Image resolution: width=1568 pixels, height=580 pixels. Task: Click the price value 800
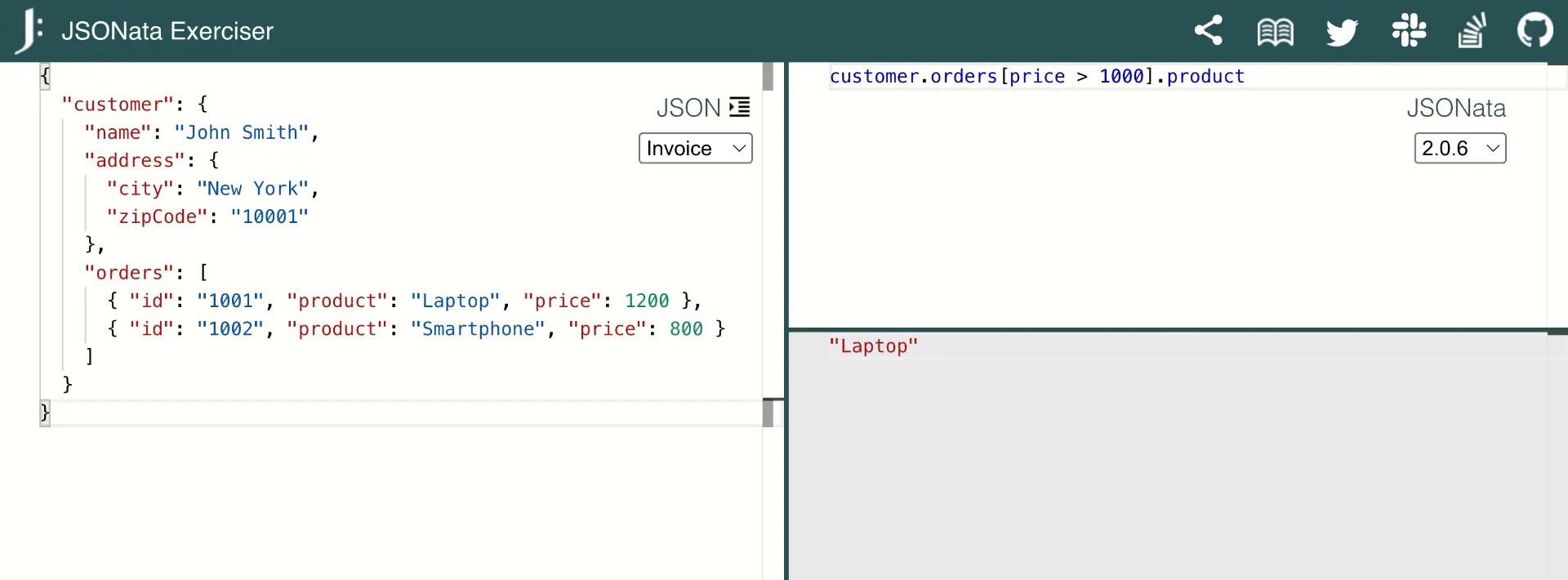(686, 328)
